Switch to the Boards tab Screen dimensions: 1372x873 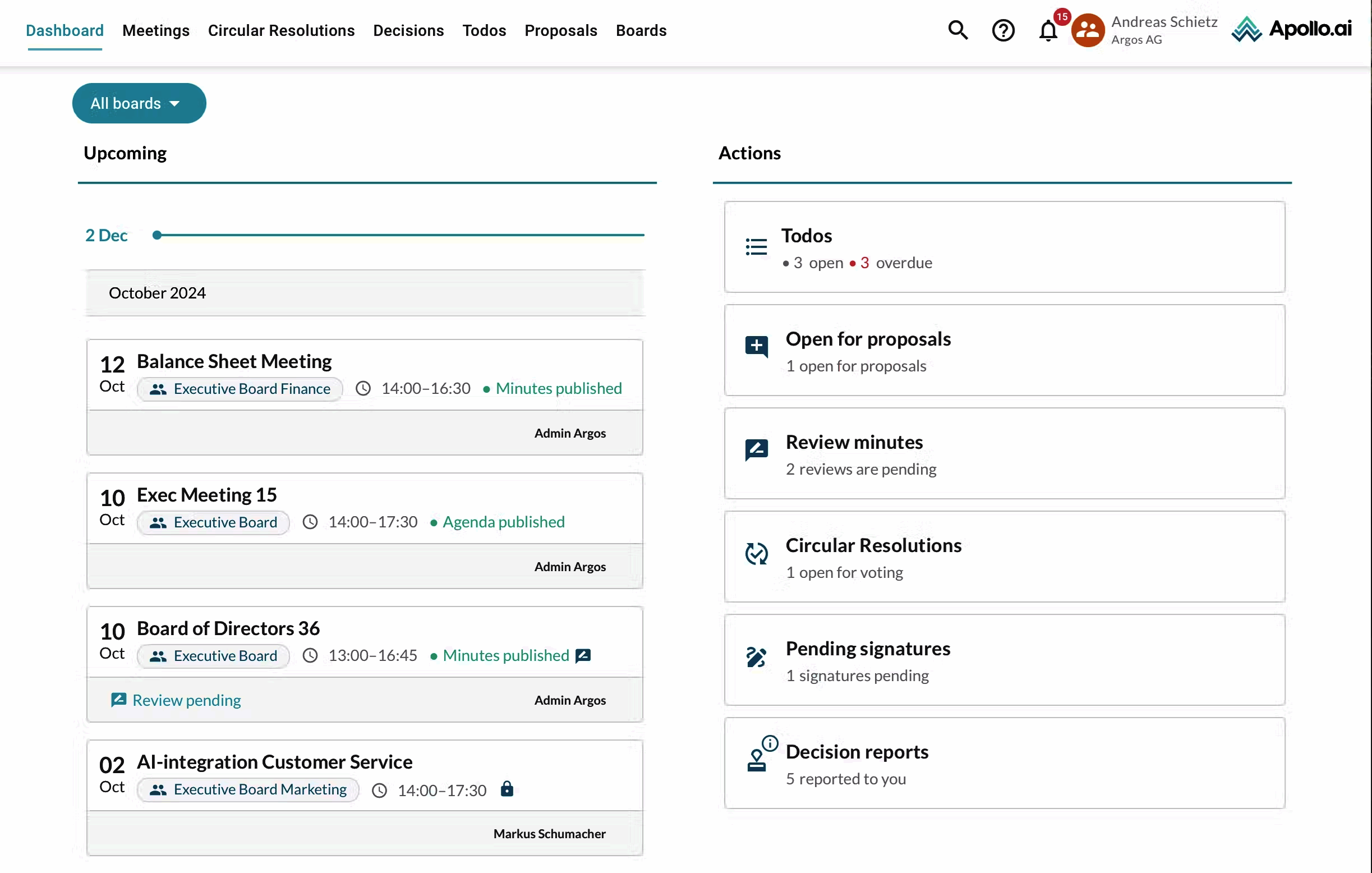point(641,30)
